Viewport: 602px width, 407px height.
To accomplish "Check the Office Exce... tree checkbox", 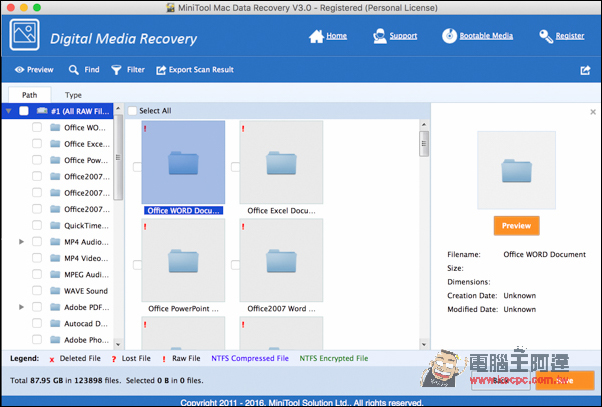I will (37, 144).
